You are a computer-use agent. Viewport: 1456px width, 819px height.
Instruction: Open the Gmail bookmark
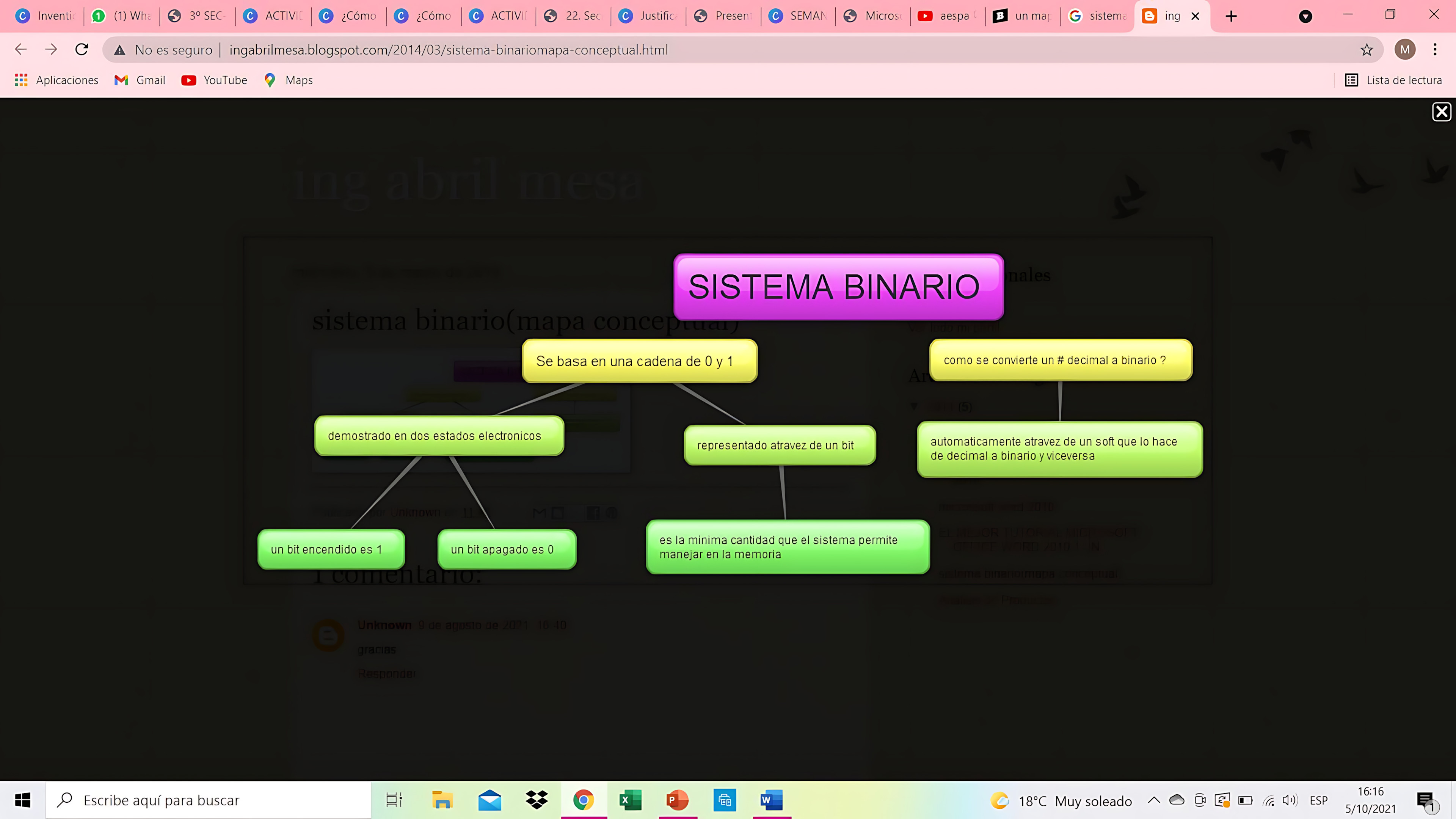click(x=140, y=80)
